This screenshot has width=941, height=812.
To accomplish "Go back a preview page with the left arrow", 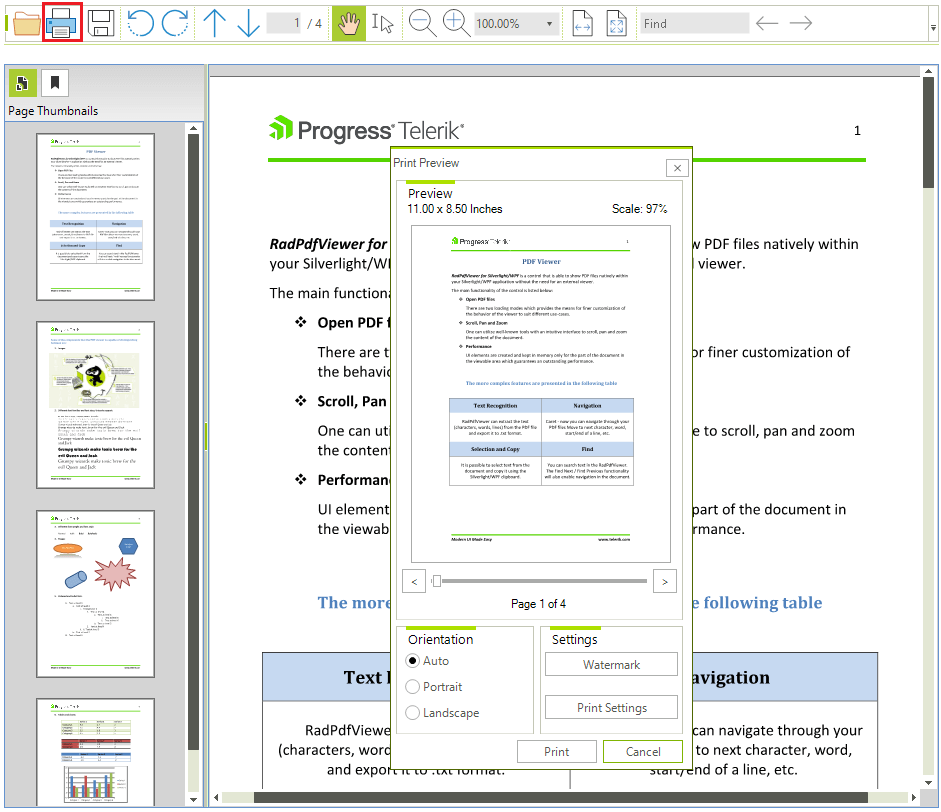I will pos(413,580).
